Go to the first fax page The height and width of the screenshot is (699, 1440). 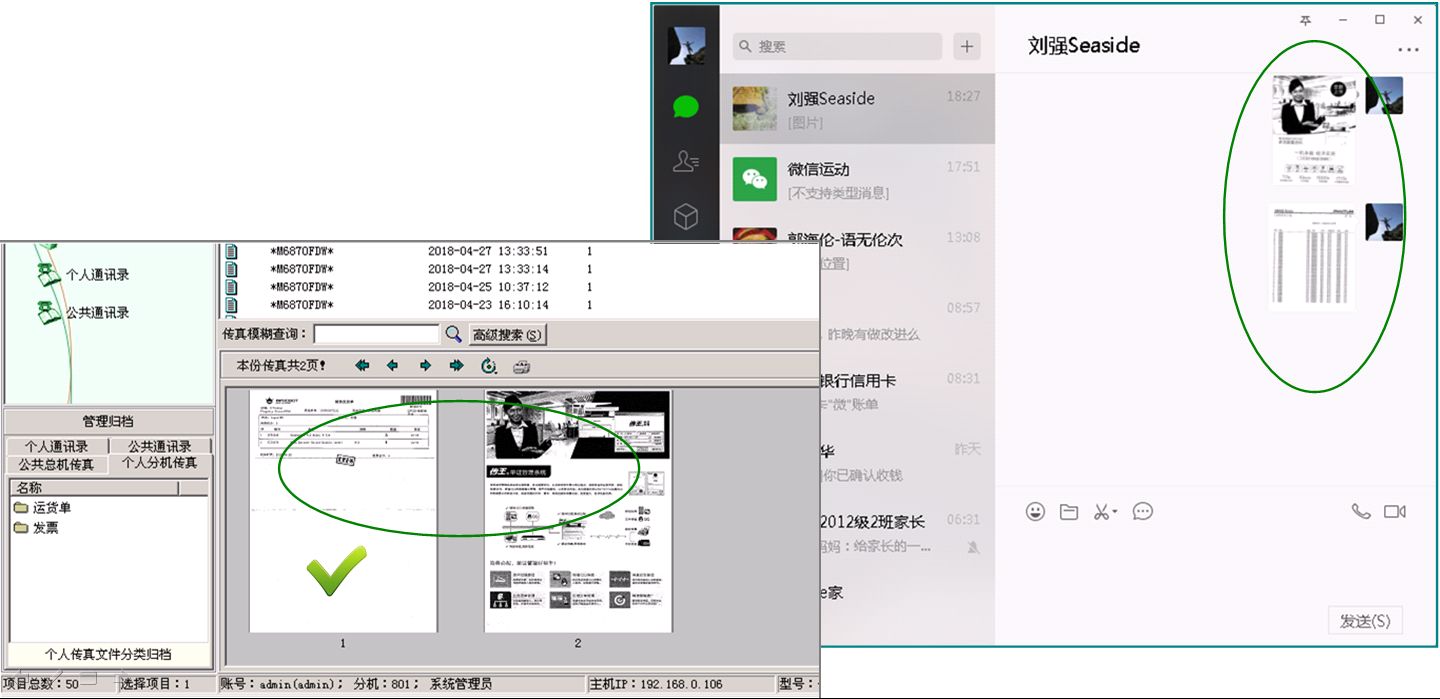[362, 366]
